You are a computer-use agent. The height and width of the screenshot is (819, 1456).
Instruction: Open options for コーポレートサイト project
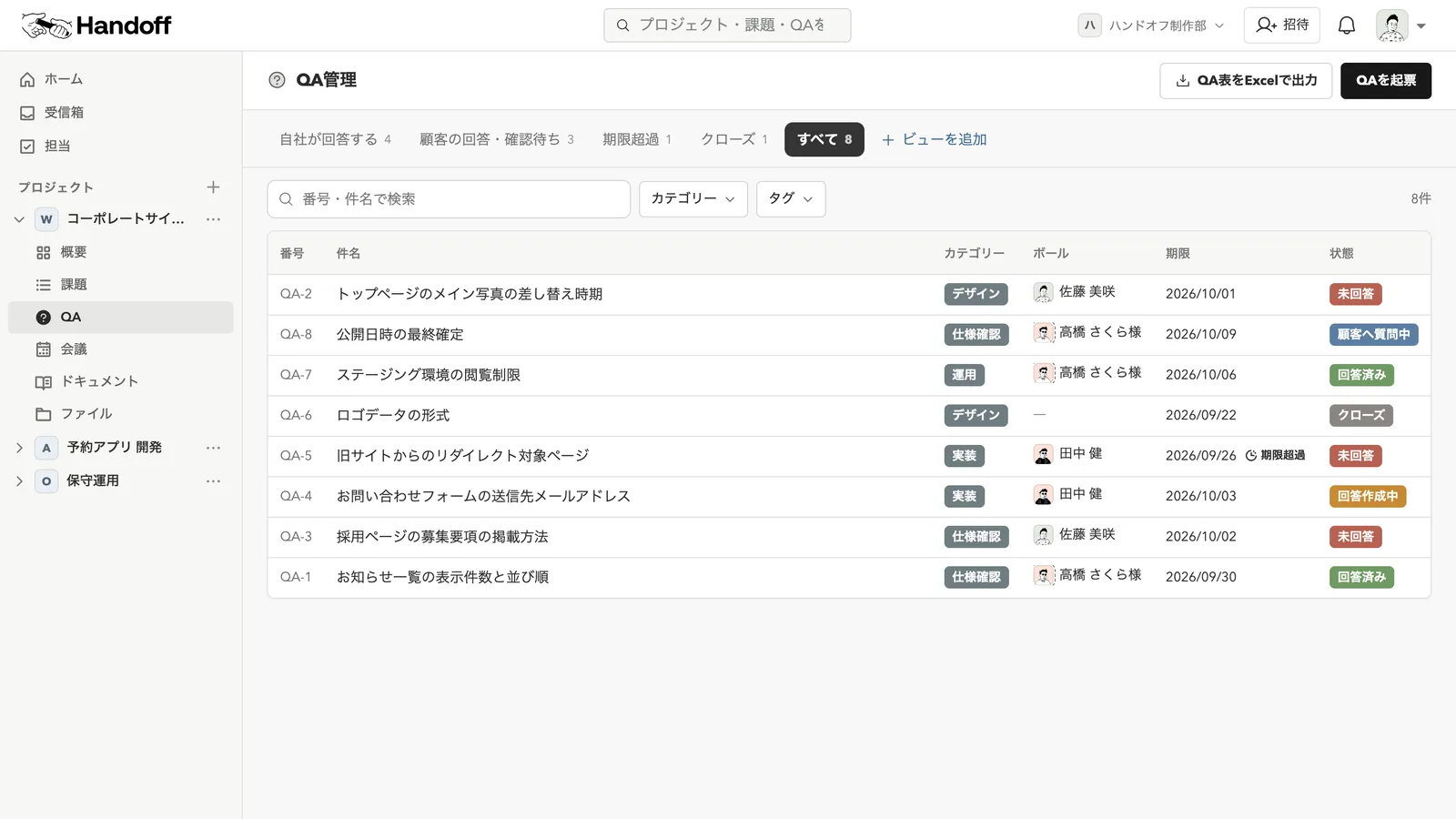coord(213,219)
